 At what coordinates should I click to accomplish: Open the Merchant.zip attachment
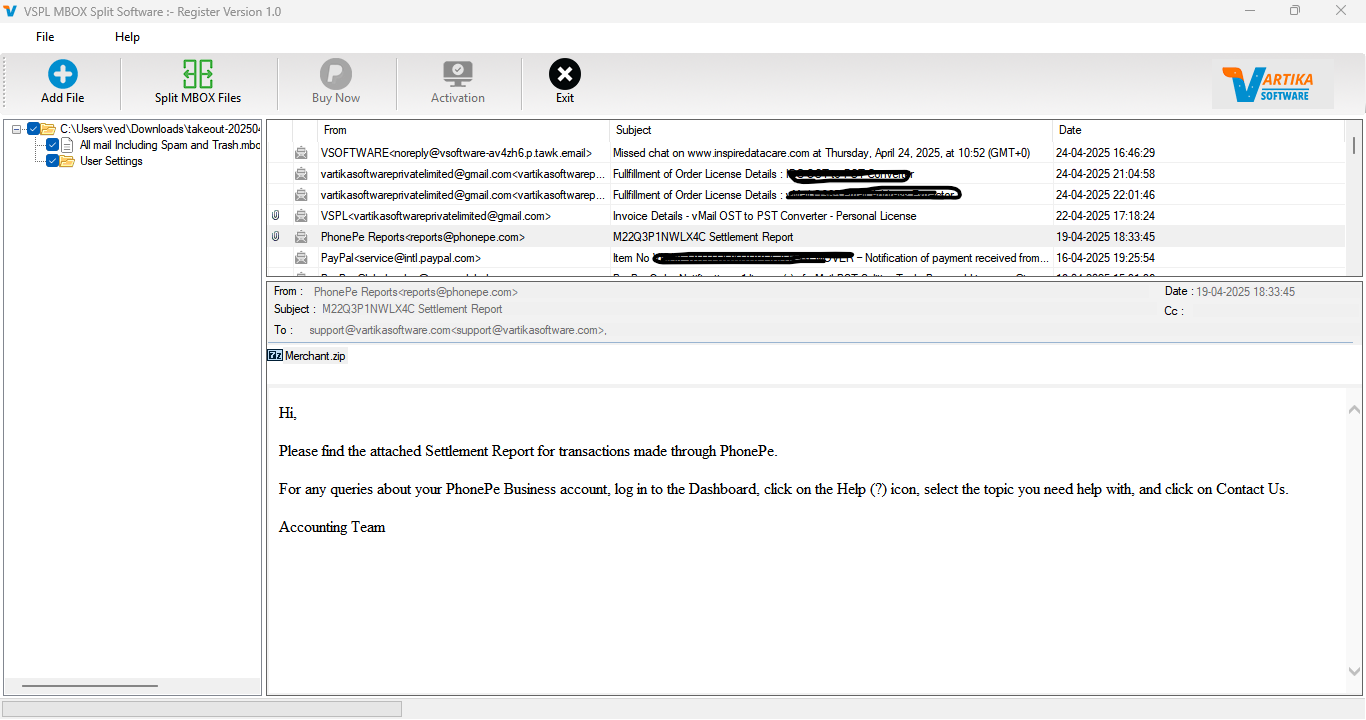point(307,356)
